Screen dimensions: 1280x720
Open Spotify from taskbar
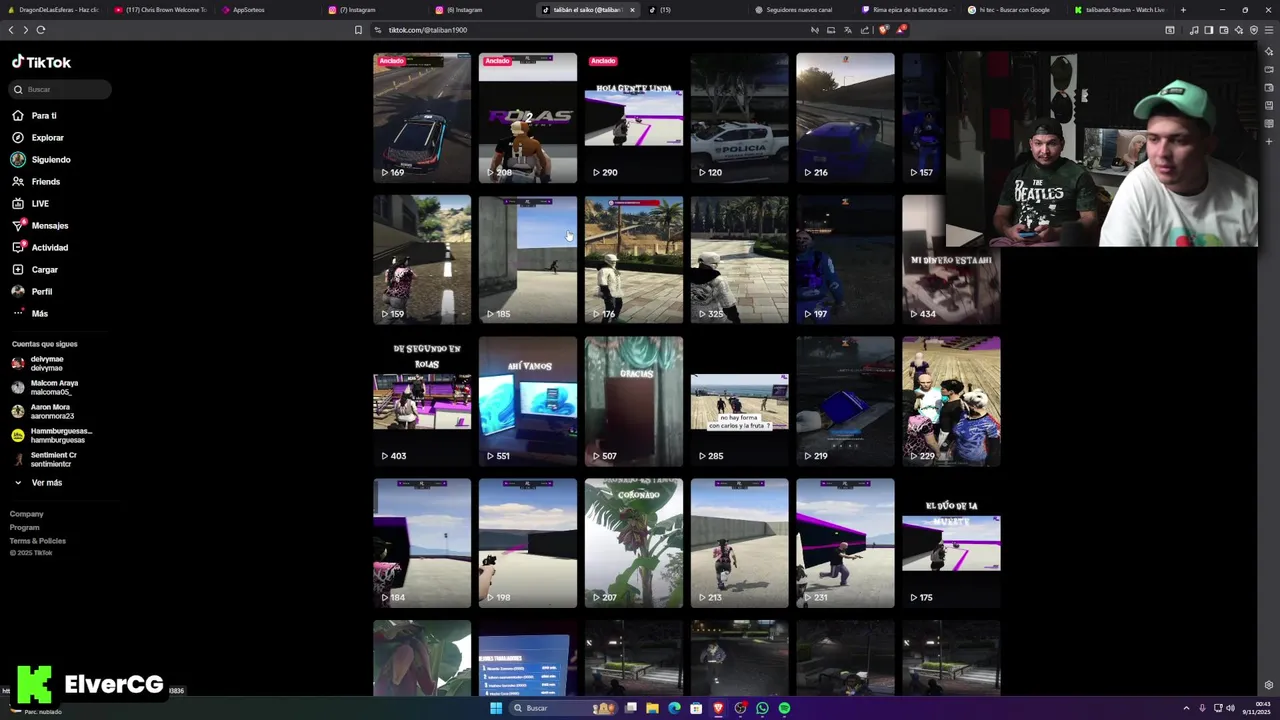[x=784, y=708]
